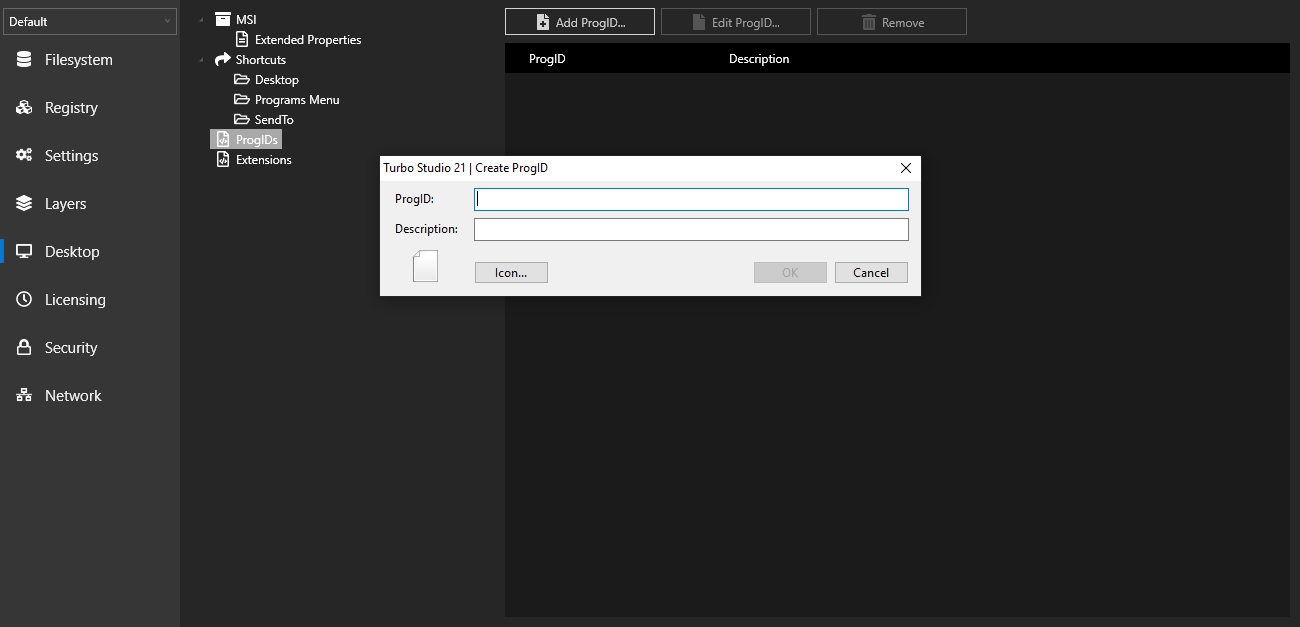Focus the Description text field

click(691, 229)
